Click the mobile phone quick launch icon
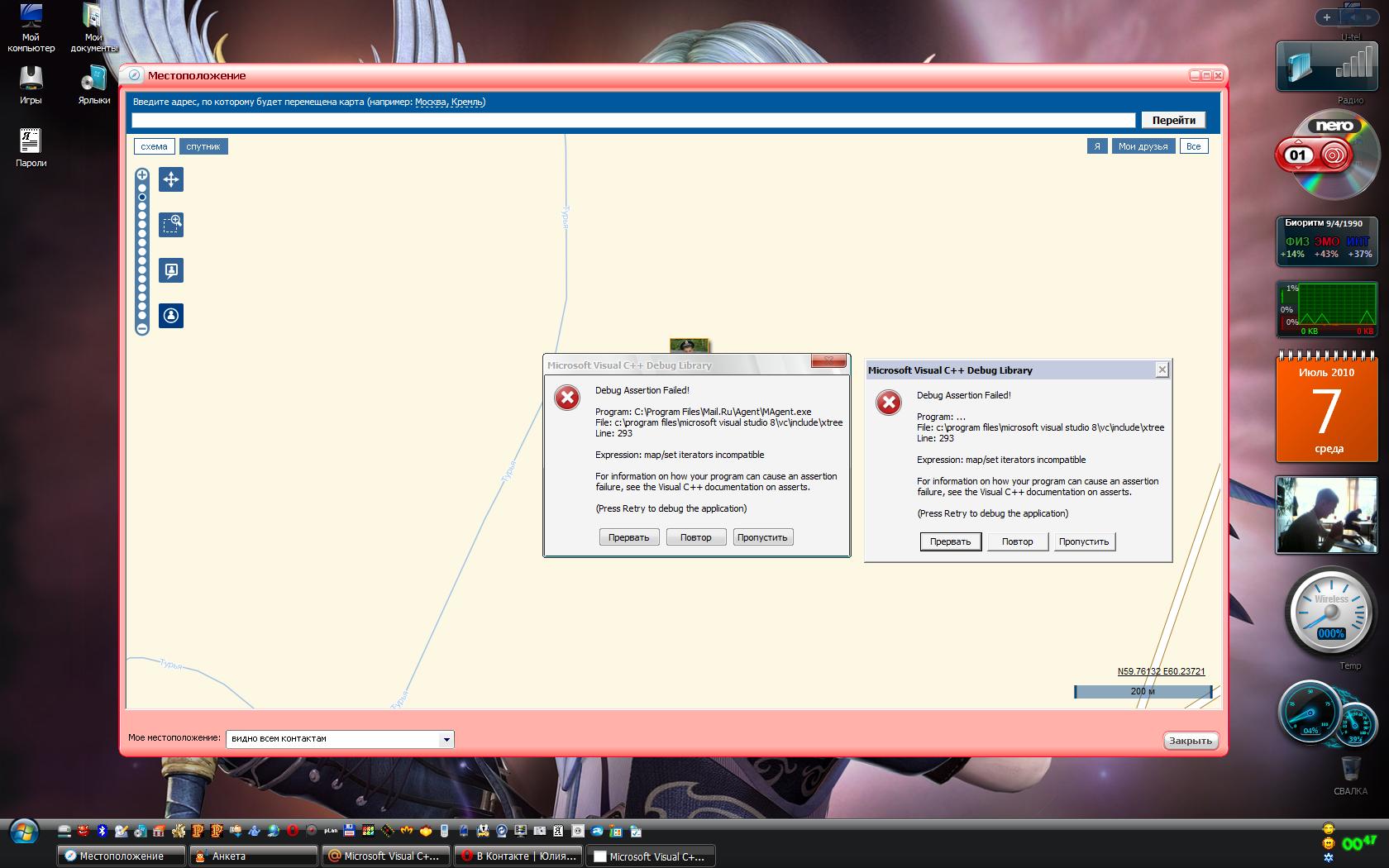This screenshot has height=868, width=1389. pyautogui.click(x=445, y=831)
